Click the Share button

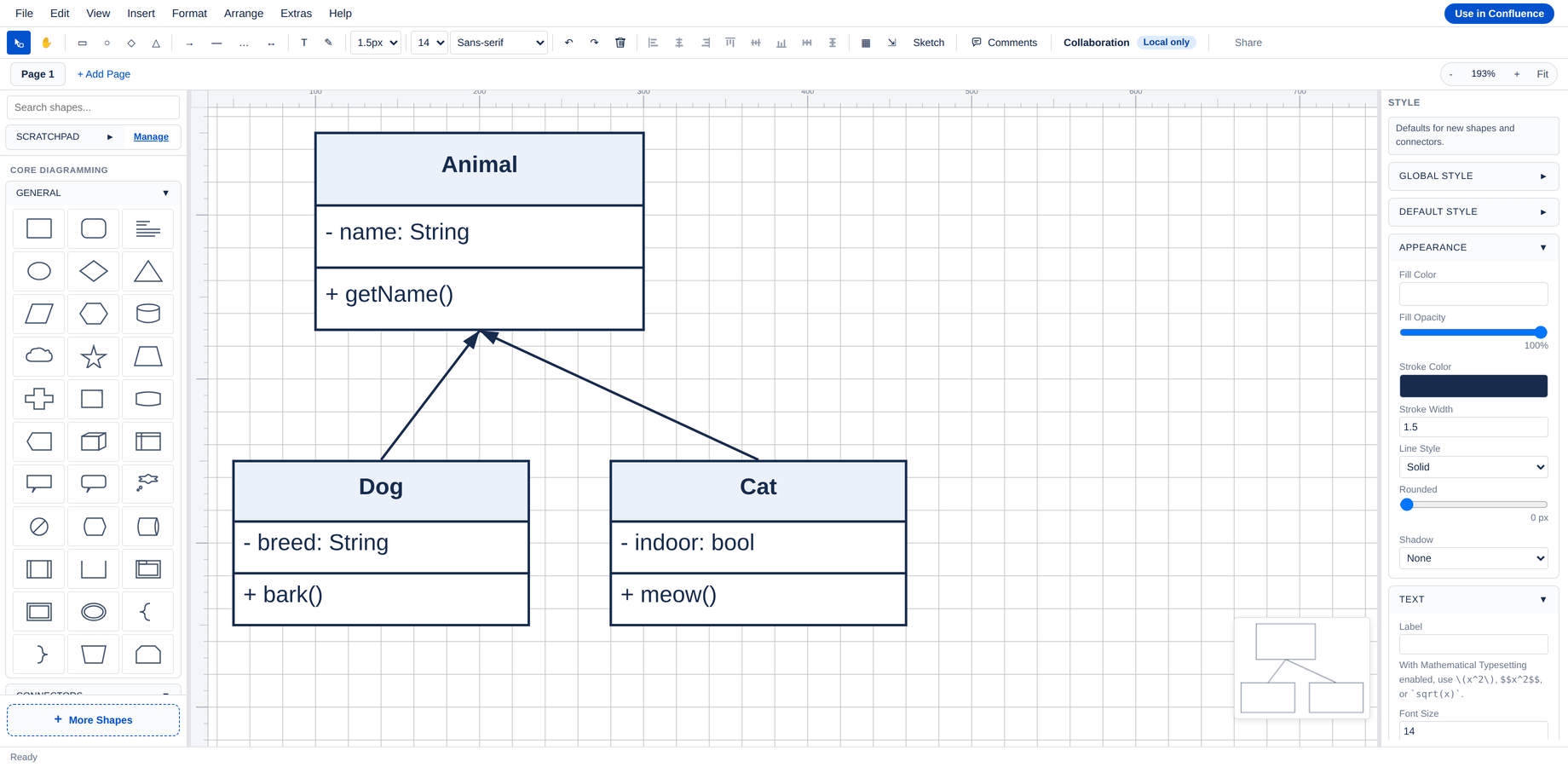(x=1248, y=43)
